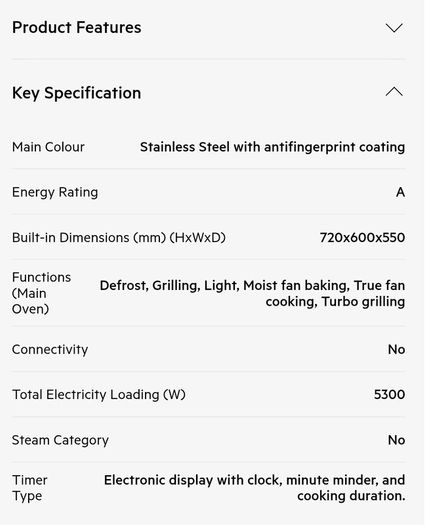Open the Product Features section heading
425x525 pixels.
pyautogui.click(x=77, y=27)
